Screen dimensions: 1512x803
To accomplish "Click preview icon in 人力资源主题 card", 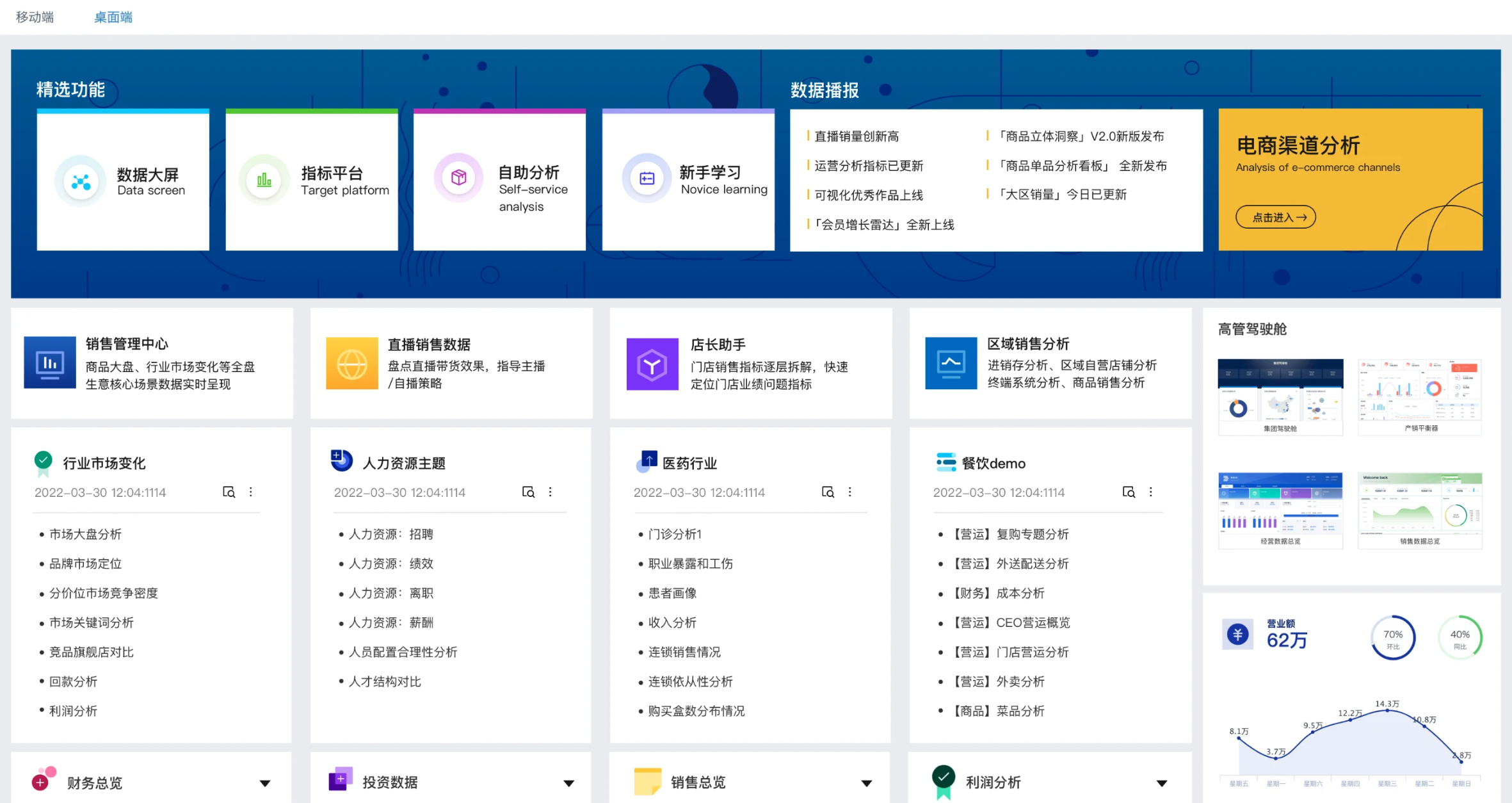I will (528, 492).
